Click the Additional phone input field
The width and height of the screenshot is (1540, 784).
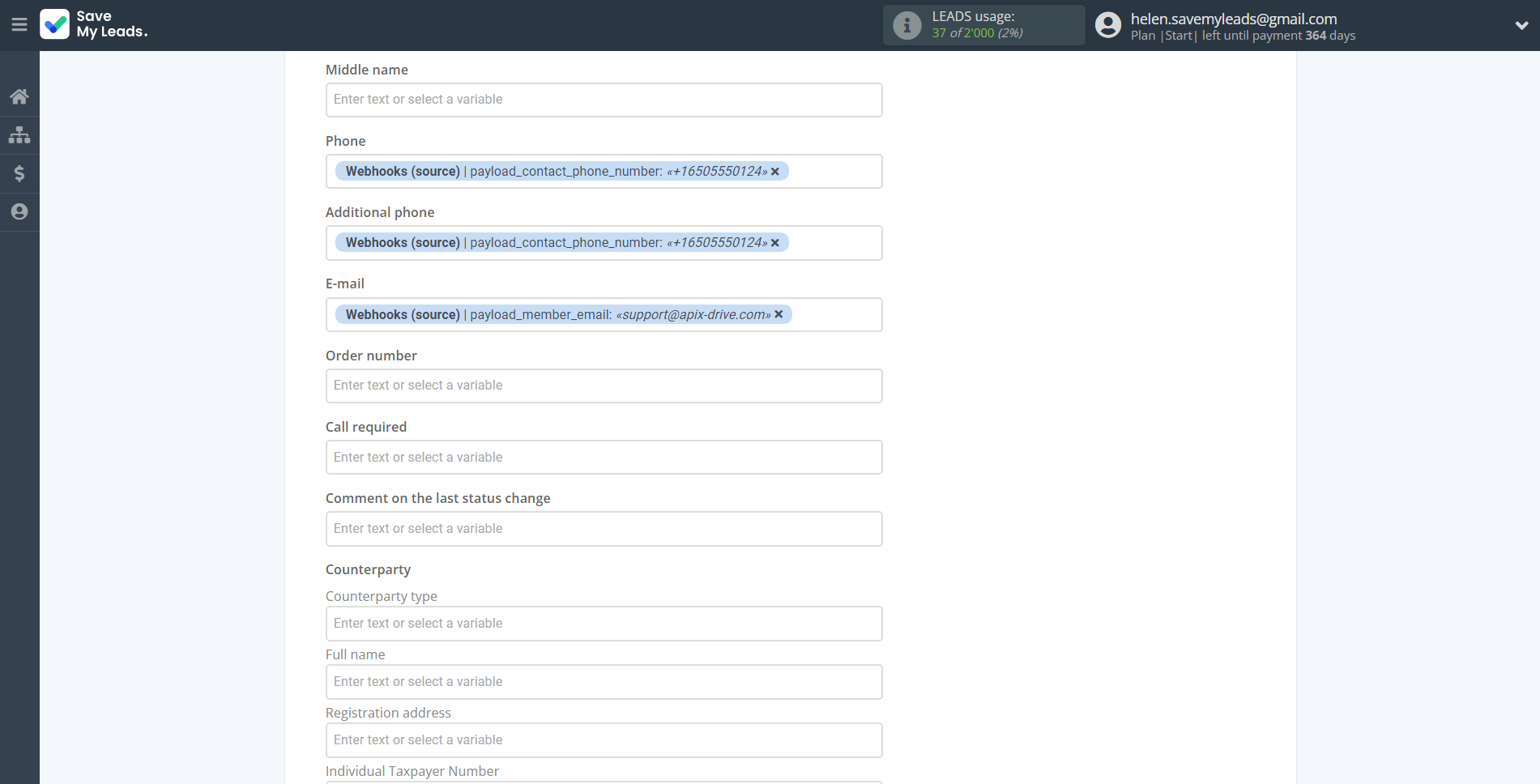[x=604, y=243]
